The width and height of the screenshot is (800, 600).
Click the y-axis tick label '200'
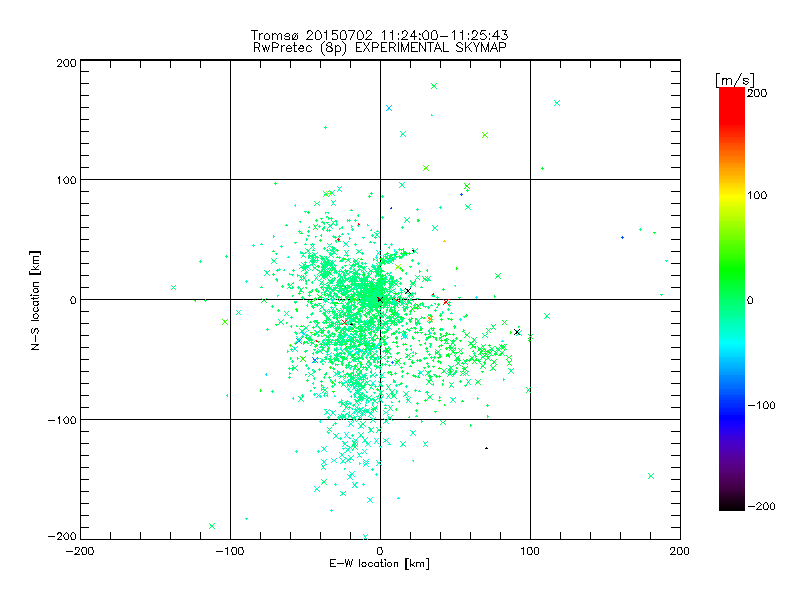[x=66, y=63]
